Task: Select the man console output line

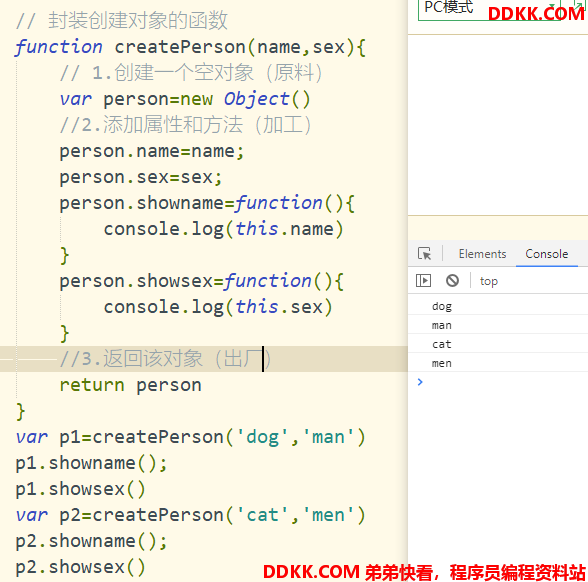Action: (x=498, y=325)
